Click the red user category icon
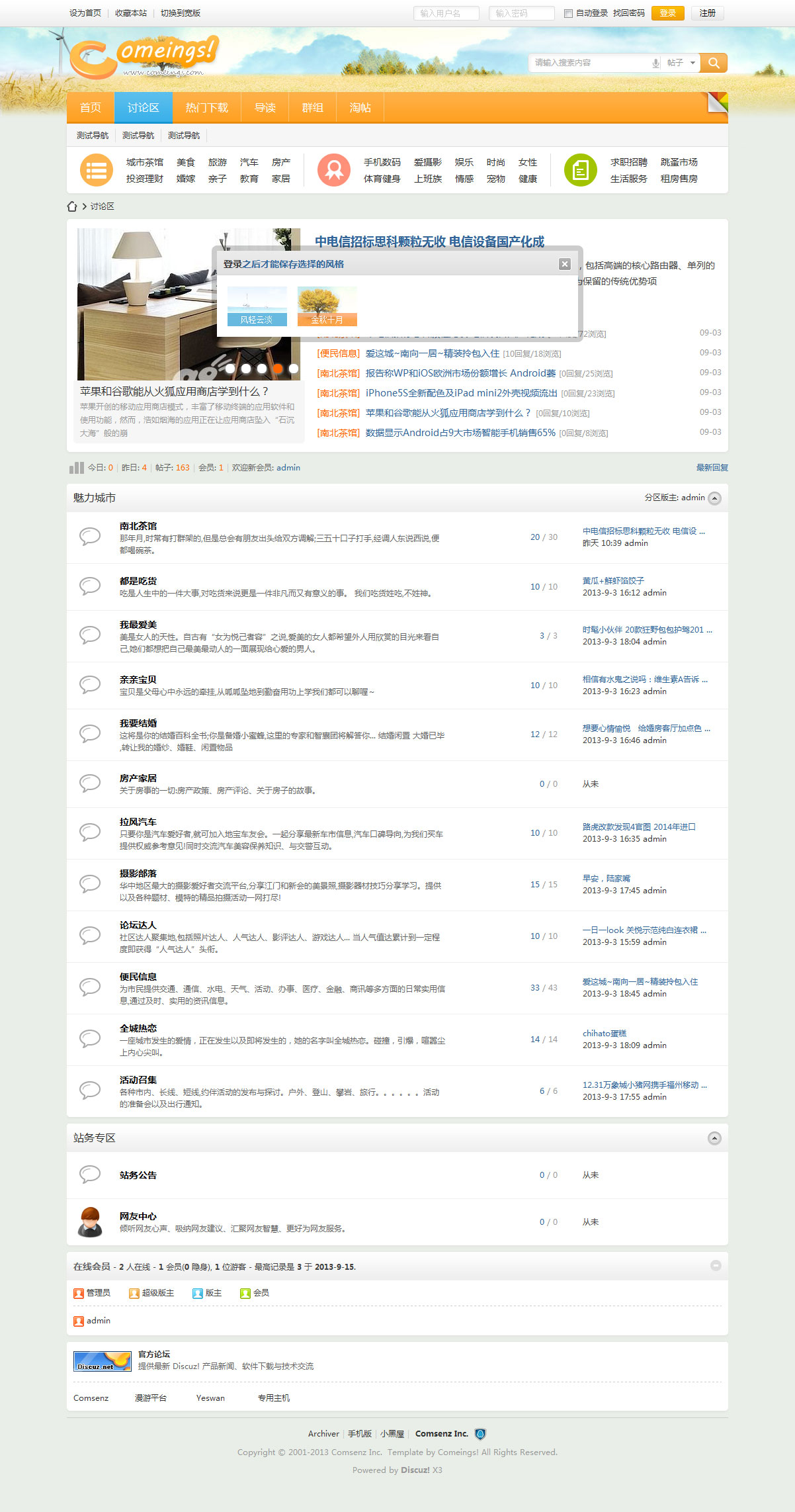This screenshot has height=1512, width=795. point(334,170)
